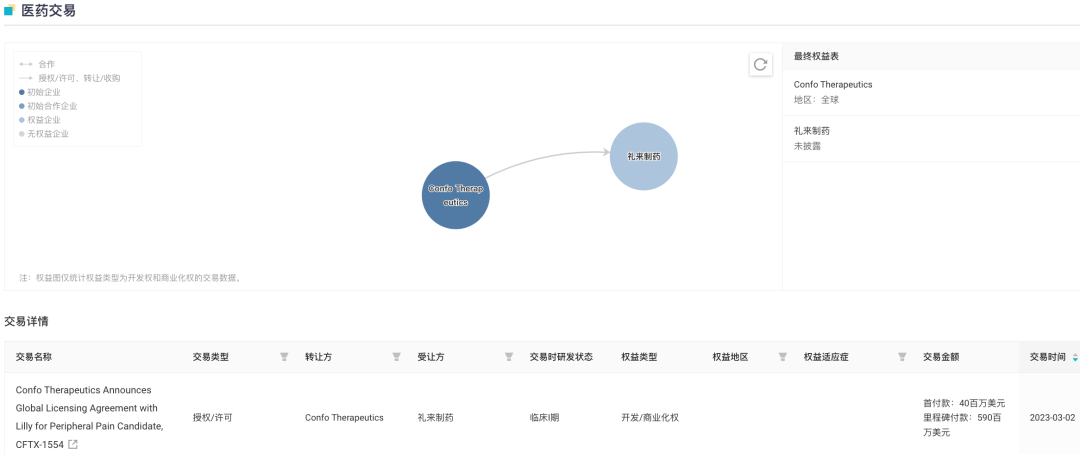
Task: Click 地区:全球 under Confo Therapeutics
Action: pos(816,100)
